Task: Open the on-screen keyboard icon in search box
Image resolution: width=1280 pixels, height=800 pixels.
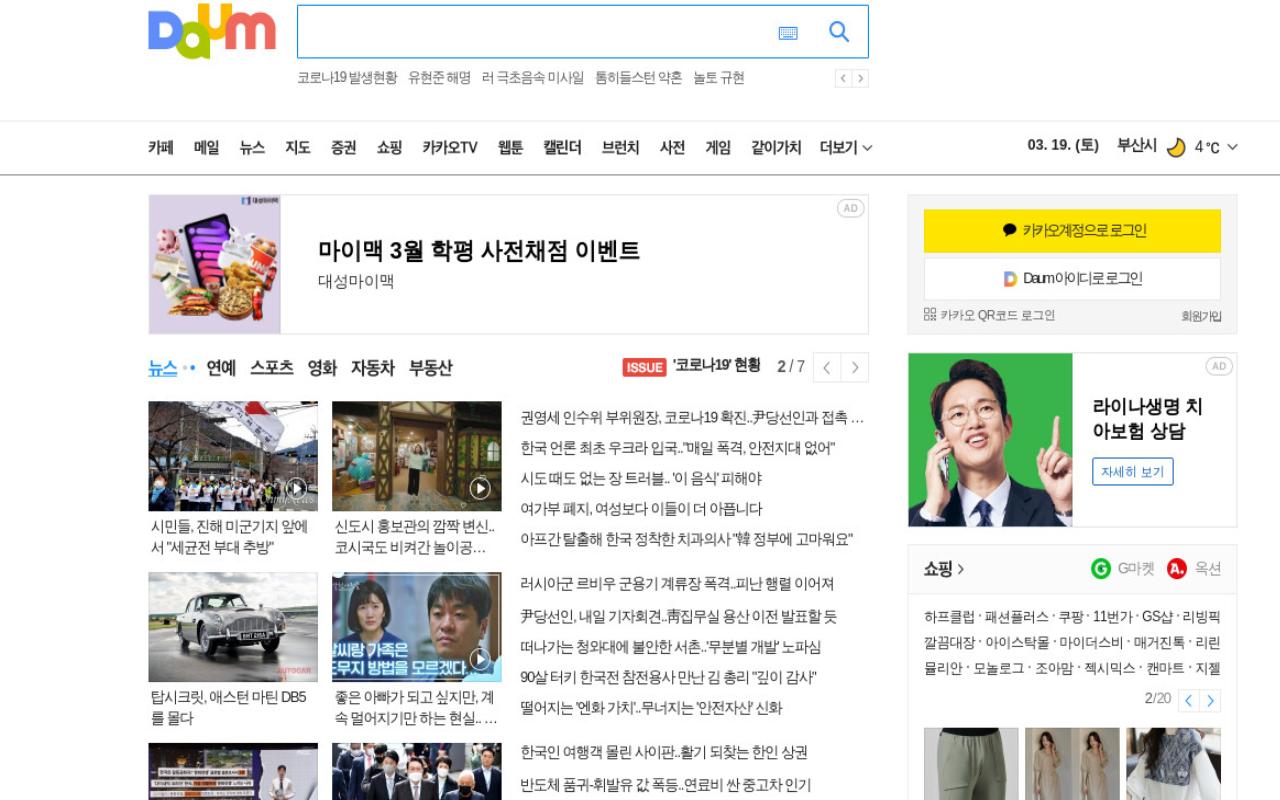Action: (x=788, y=33)
